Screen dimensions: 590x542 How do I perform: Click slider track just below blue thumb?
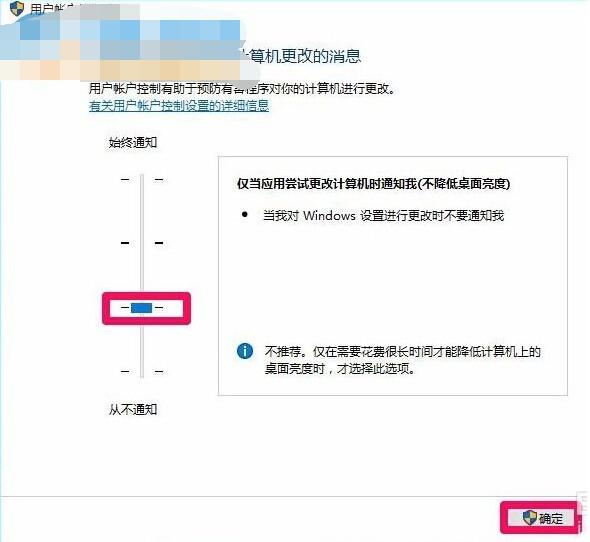click(142, 339)
